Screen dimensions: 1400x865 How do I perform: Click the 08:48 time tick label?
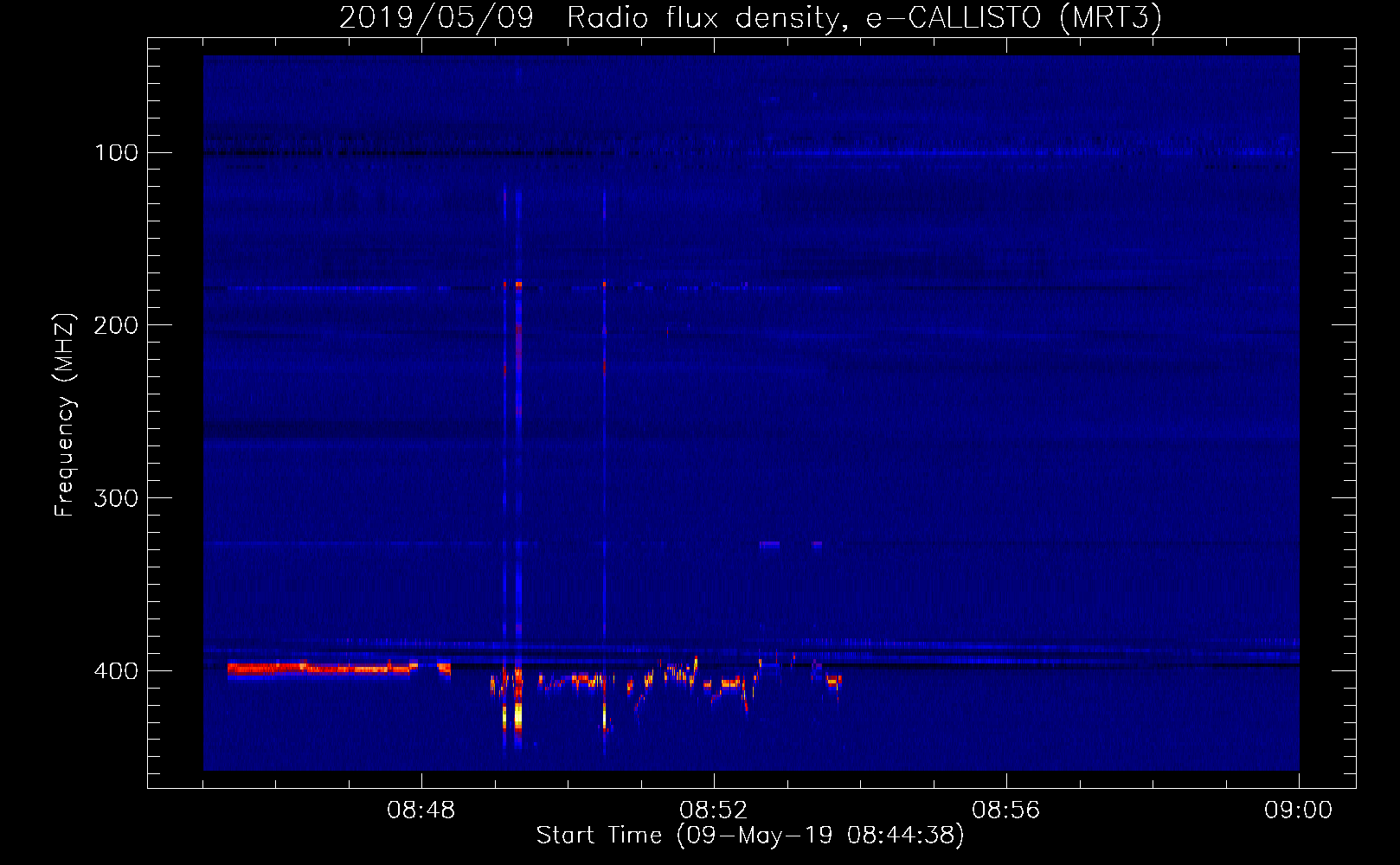coord(421,811)
